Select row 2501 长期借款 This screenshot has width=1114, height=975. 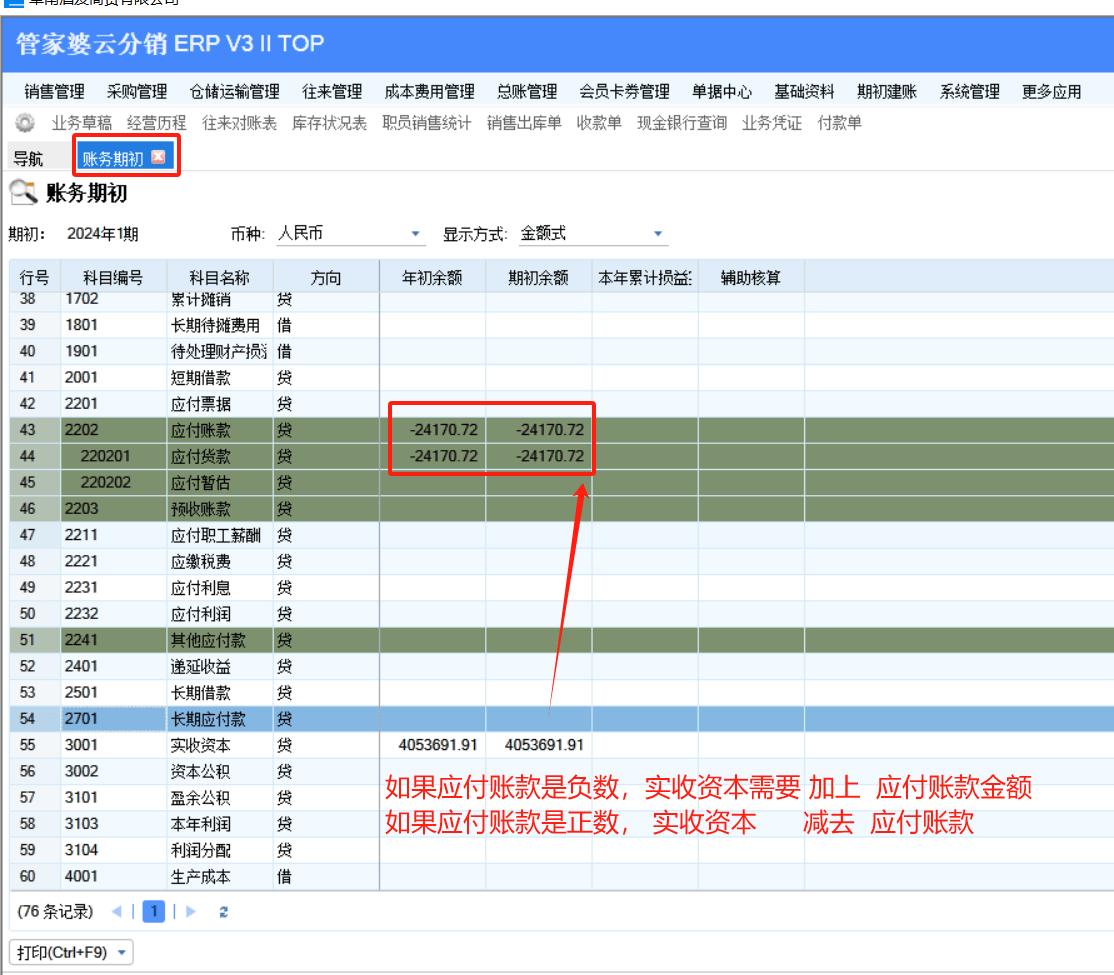click(561, 692)
